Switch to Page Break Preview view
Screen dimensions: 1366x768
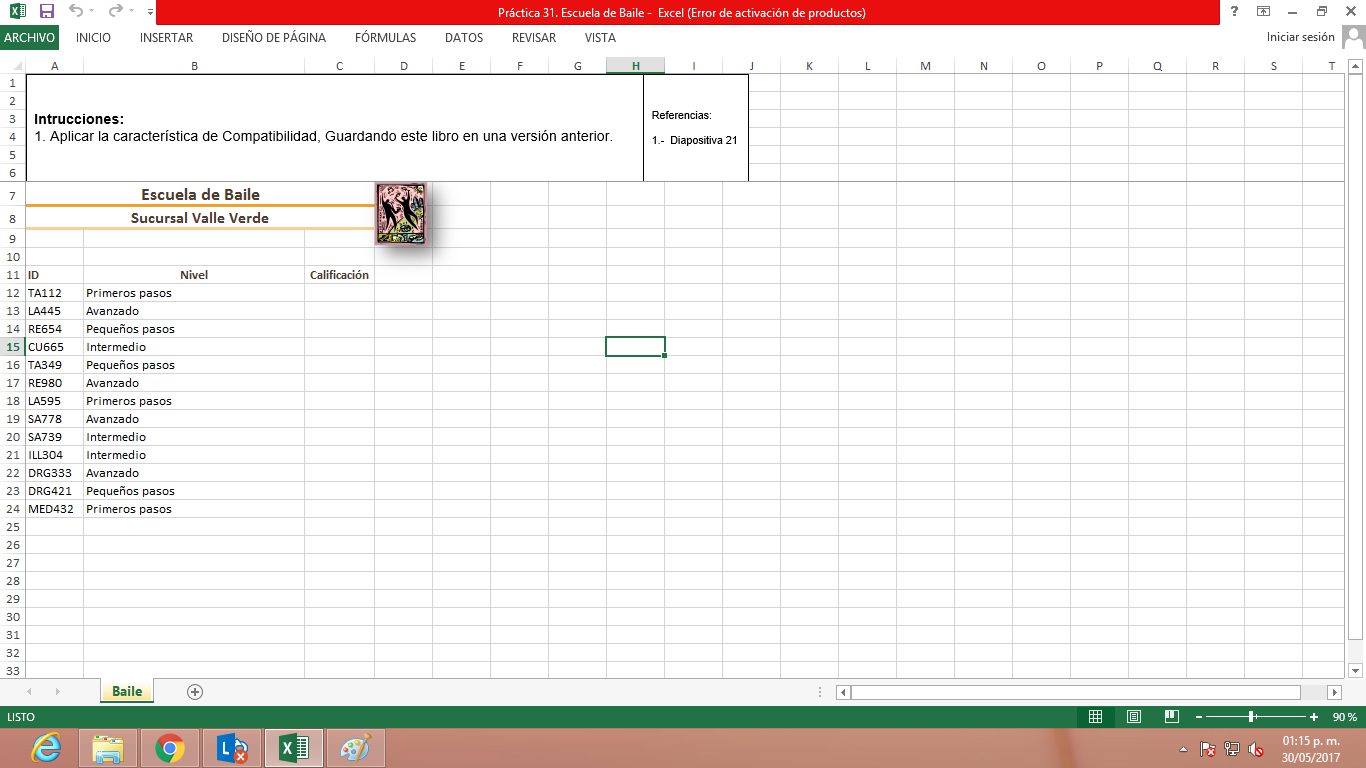1172,717
